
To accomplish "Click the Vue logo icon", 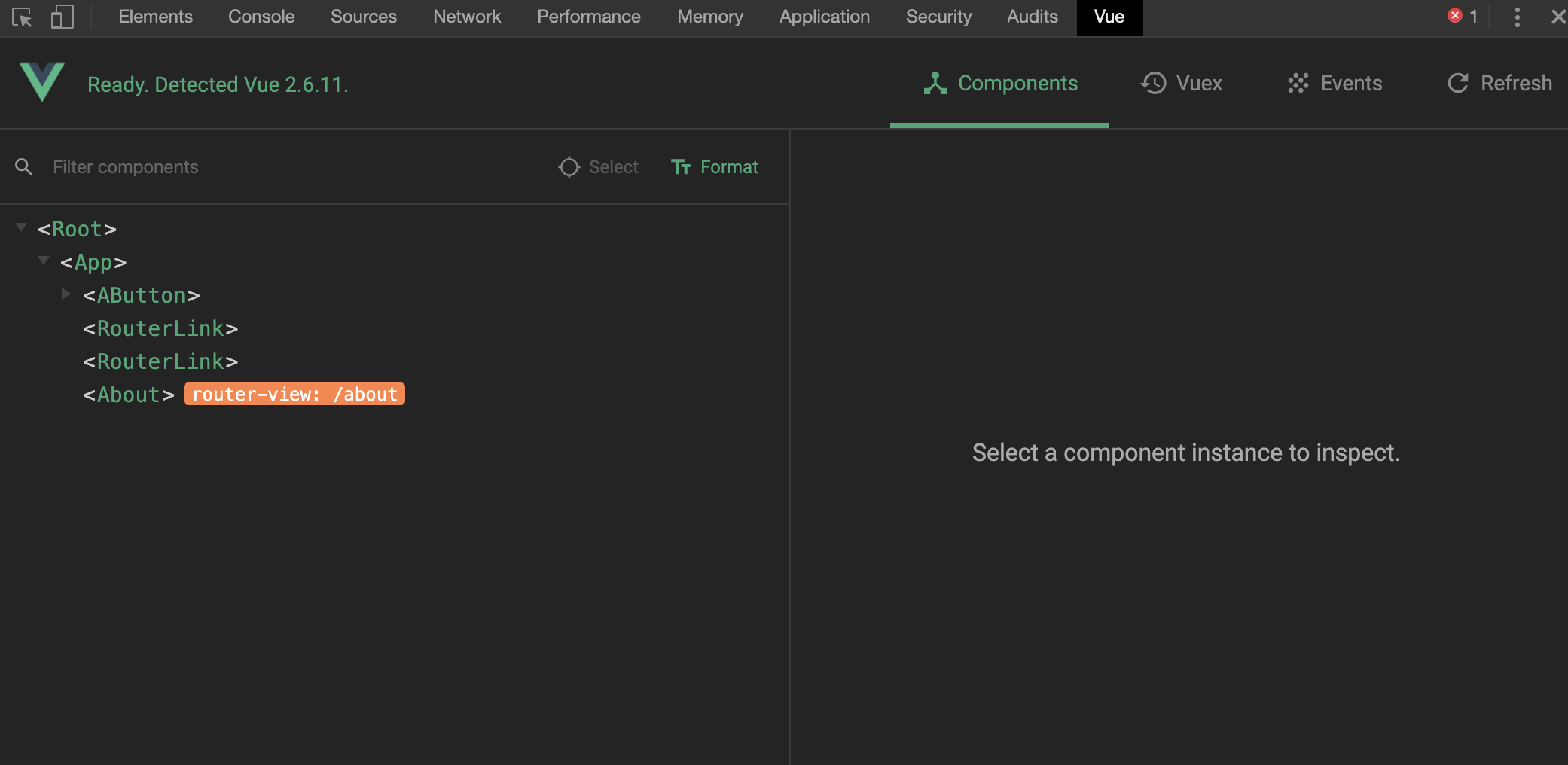I will (x=42, y=82).
